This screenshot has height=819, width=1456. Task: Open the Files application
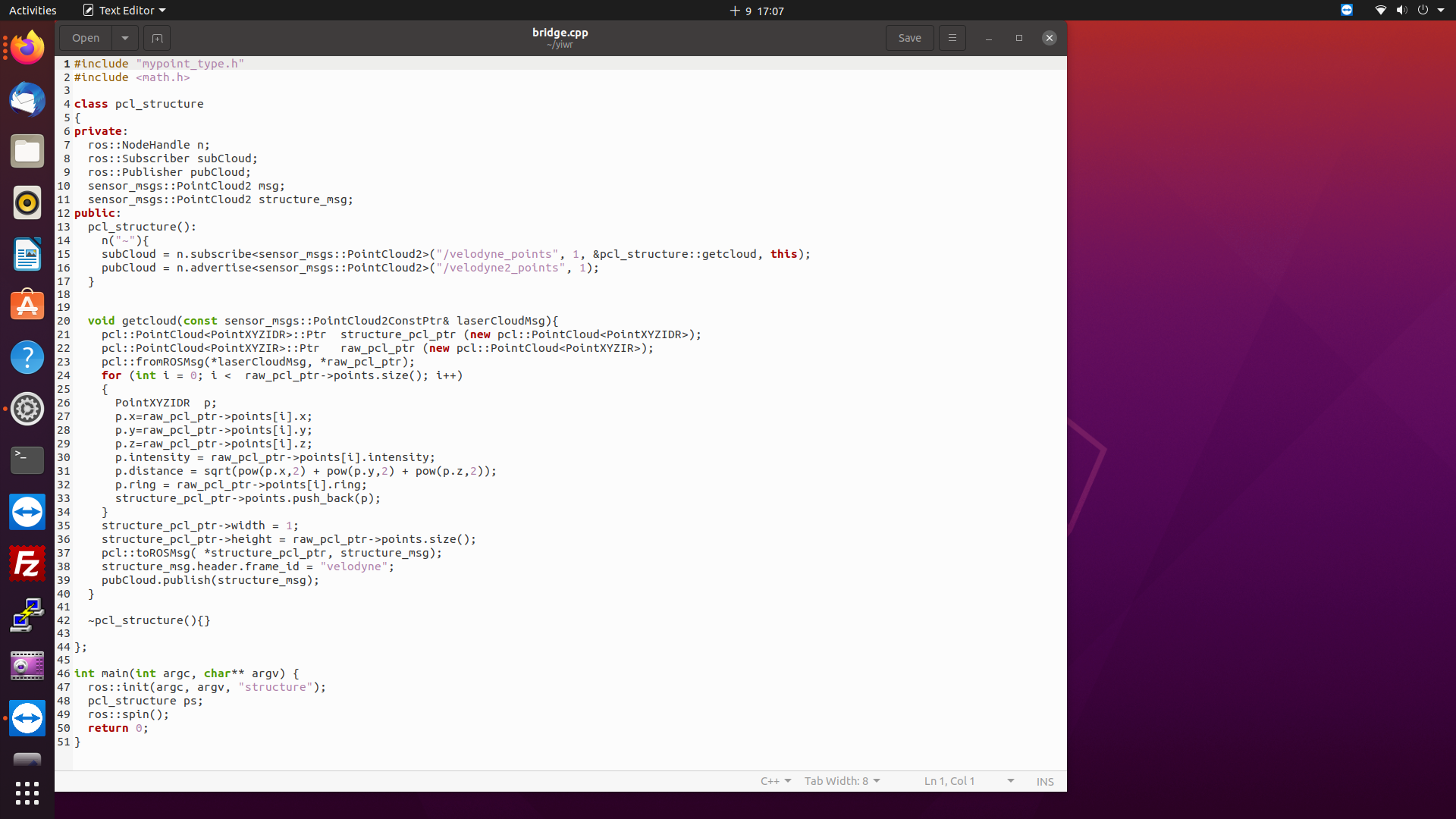[27, 151]
